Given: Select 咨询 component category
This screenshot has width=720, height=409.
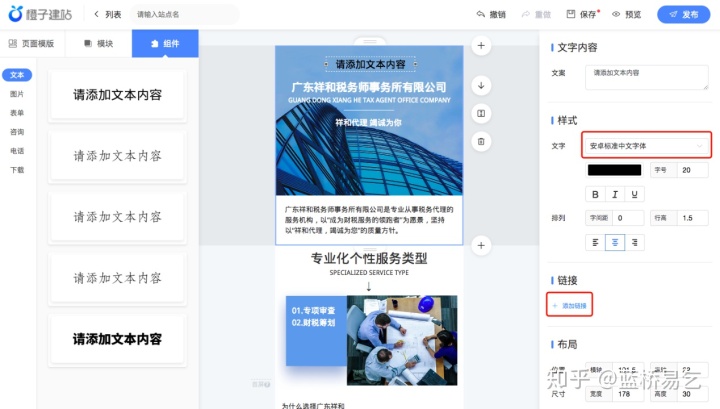Looking at the screenshot, I should tap(17, 132).
